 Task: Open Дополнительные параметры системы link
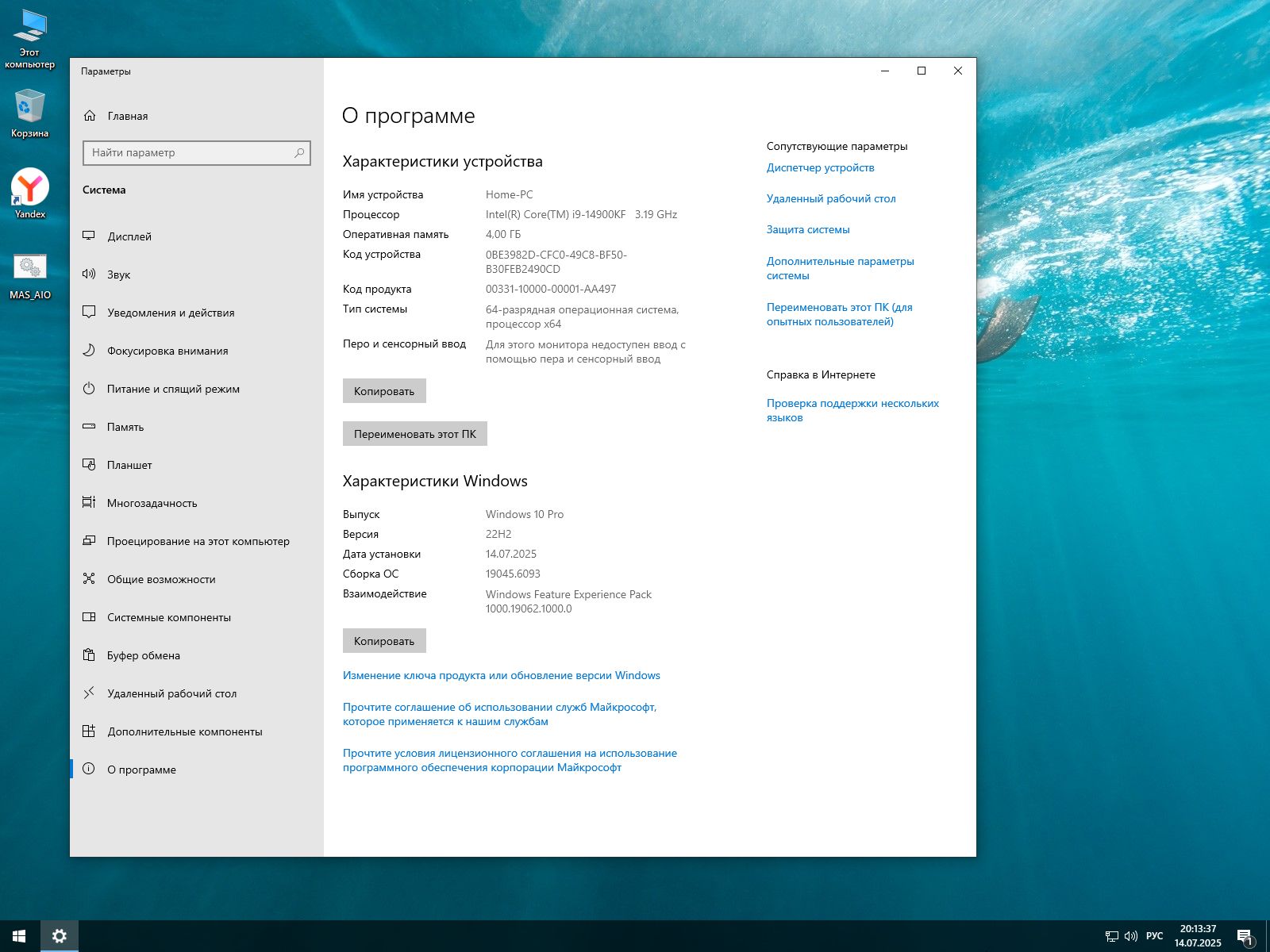[841, 268]
